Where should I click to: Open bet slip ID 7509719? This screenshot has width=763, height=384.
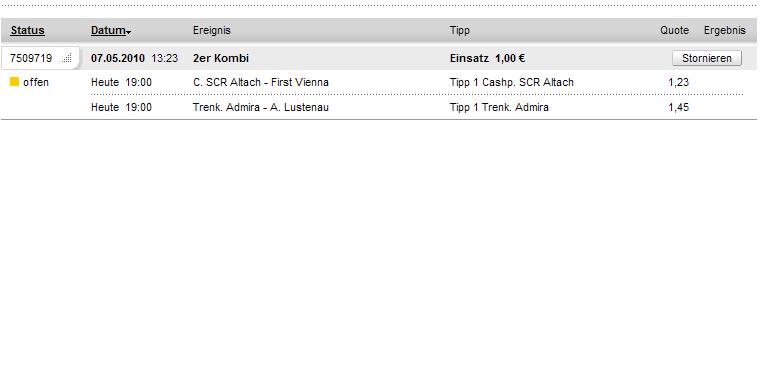pos(31,58)
